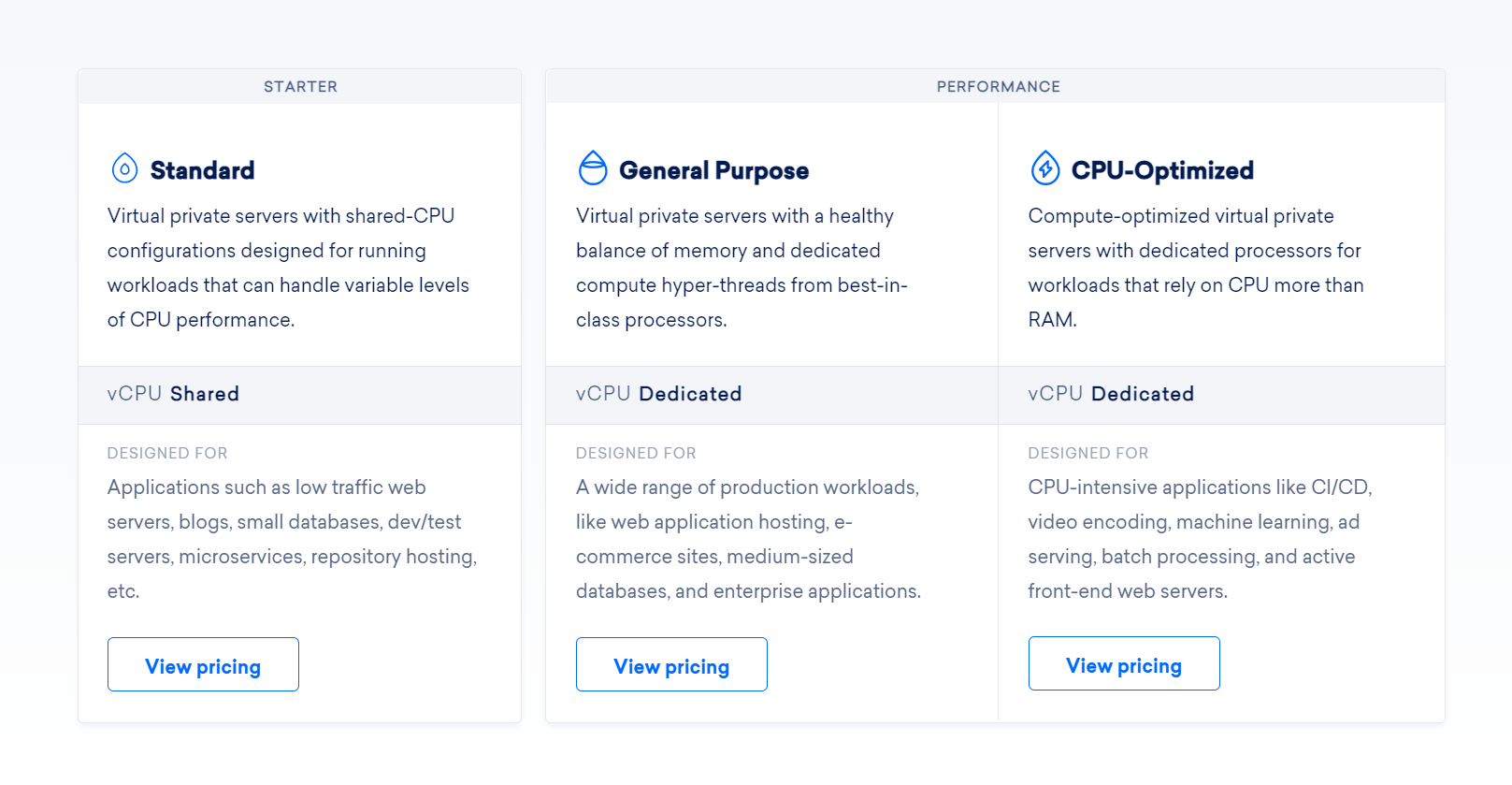Click the CPU-Optimized lightning droplet icon
This screenshot has height=785, width=1512.
(x=1045, y=168)
